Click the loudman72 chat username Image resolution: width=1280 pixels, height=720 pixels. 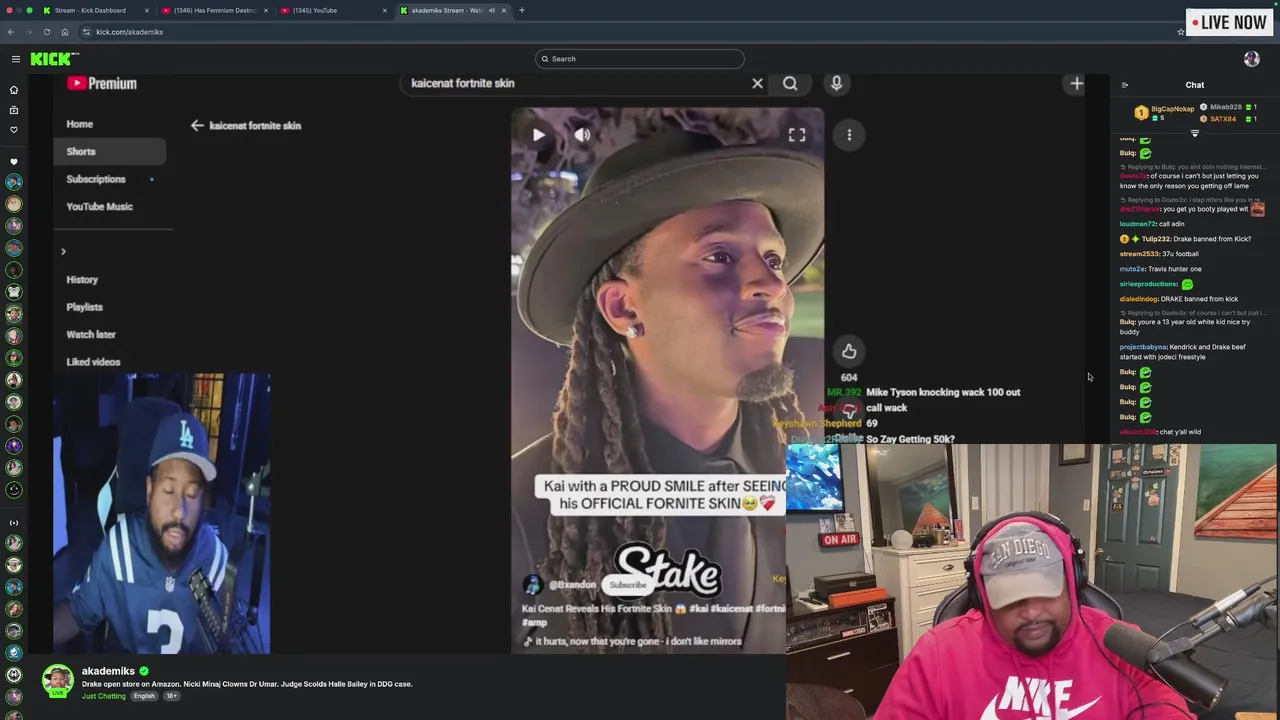point(1137,224)
